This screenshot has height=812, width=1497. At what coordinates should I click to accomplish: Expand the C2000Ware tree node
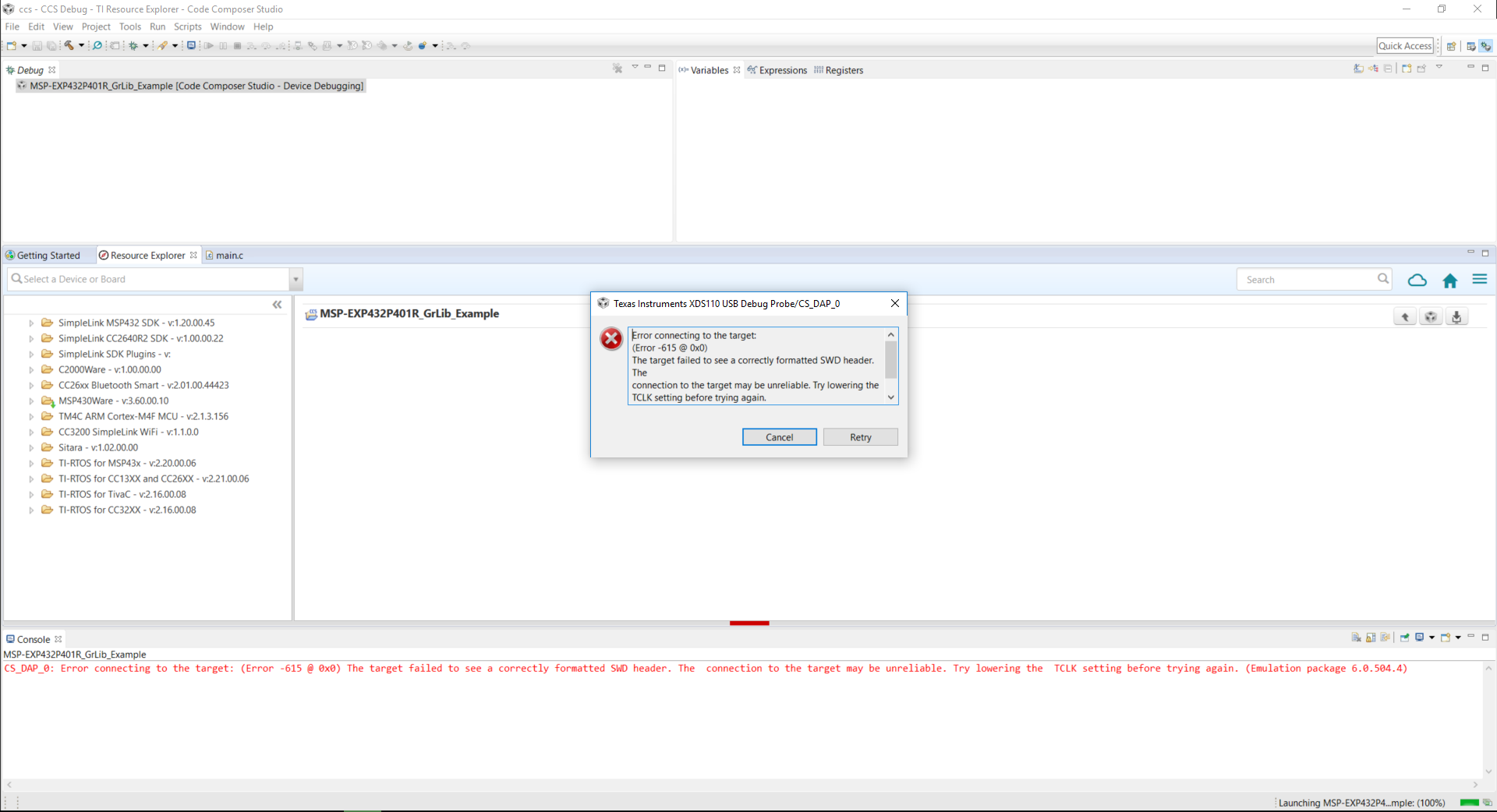click(x=31, y=369)
